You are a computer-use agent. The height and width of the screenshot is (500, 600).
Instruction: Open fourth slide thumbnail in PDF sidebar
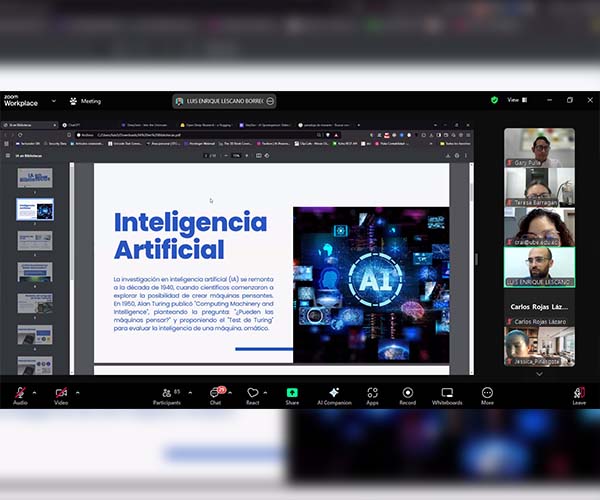[35, 272]
